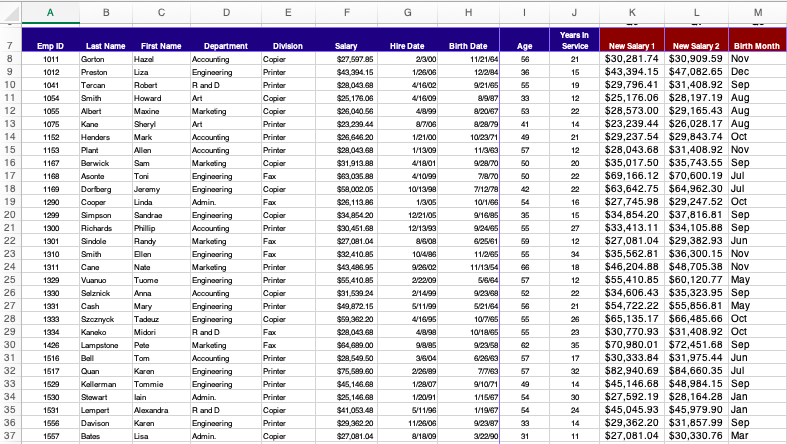Select last name cell Bates

point(106,436)
